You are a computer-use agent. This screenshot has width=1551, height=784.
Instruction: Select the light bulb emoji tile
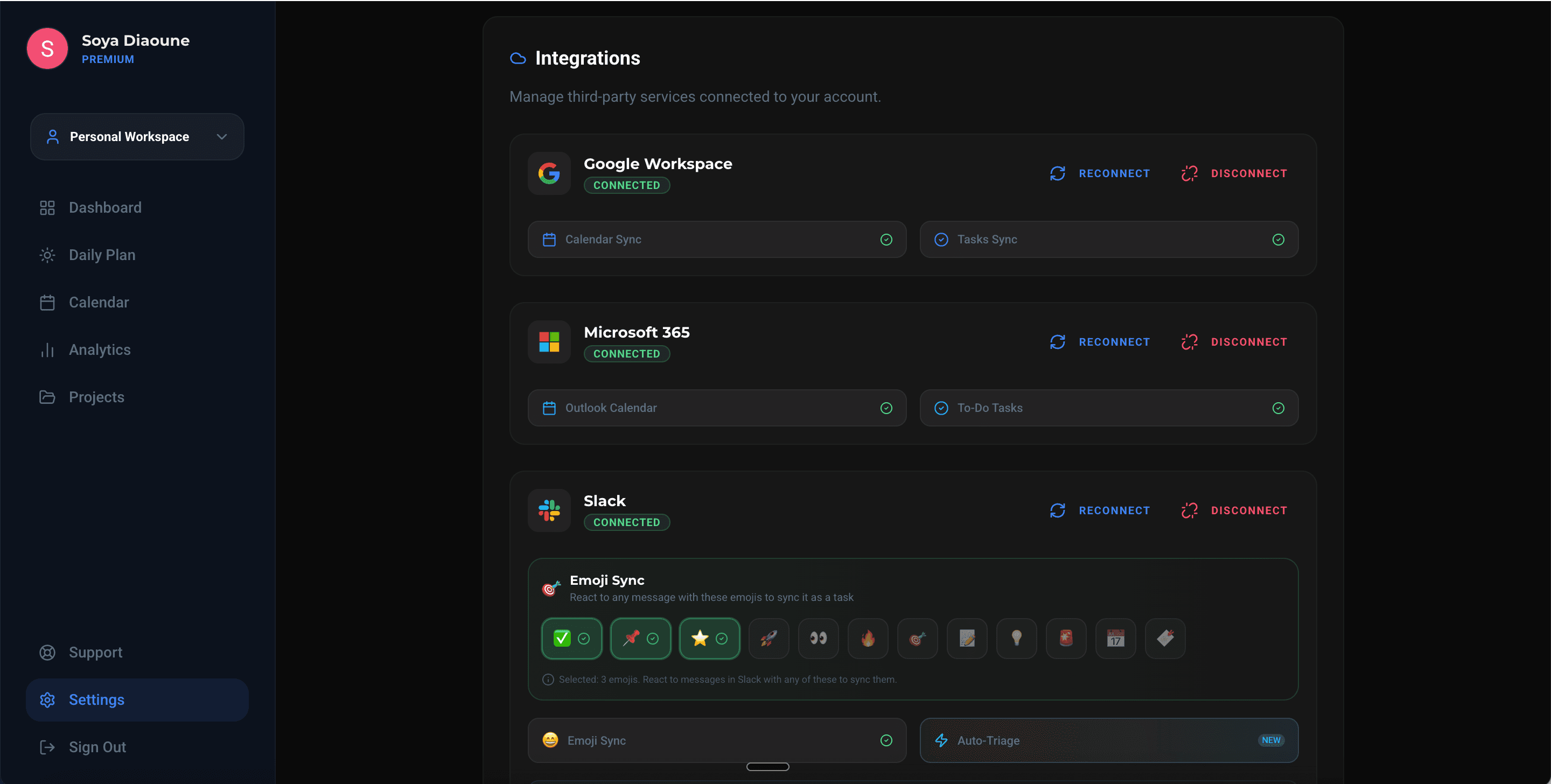1016,638
